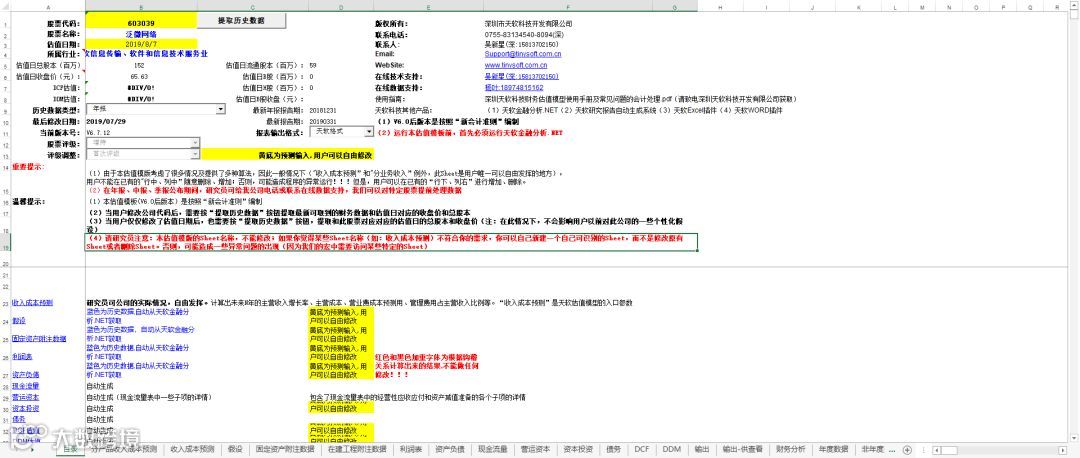Switch to the 分产品收入成本预测 sheet tab

125,449
